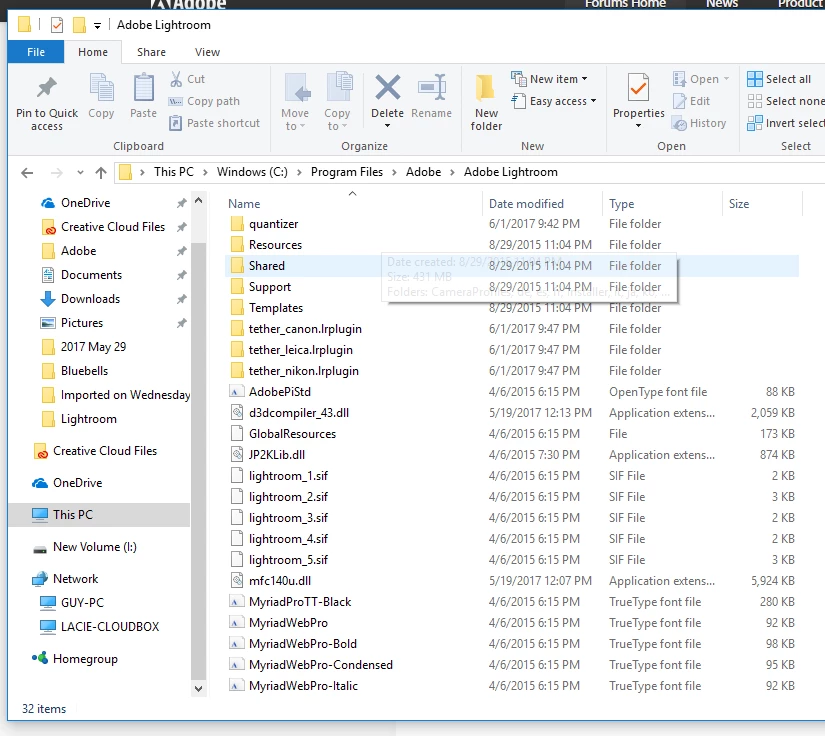This screenshot has width=825, height=736.
Task: Click the Copy icon in Clipboard group
Action: pos(101,87)
